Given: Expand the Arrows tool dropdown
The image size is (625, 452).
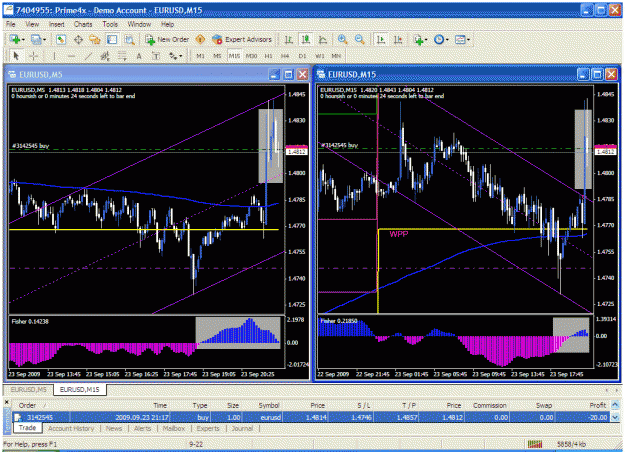Looking at the screenshot, I should point(181,56).
